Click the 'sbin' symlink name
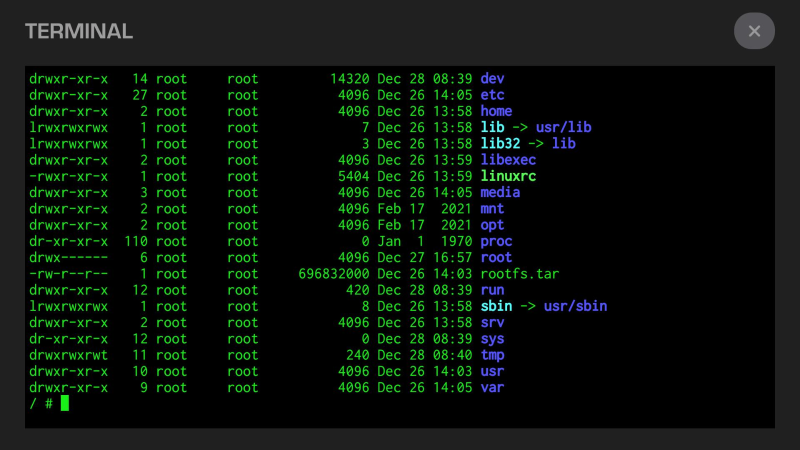Viewport: 800px width, 450px height. click(x=496, y=306)
